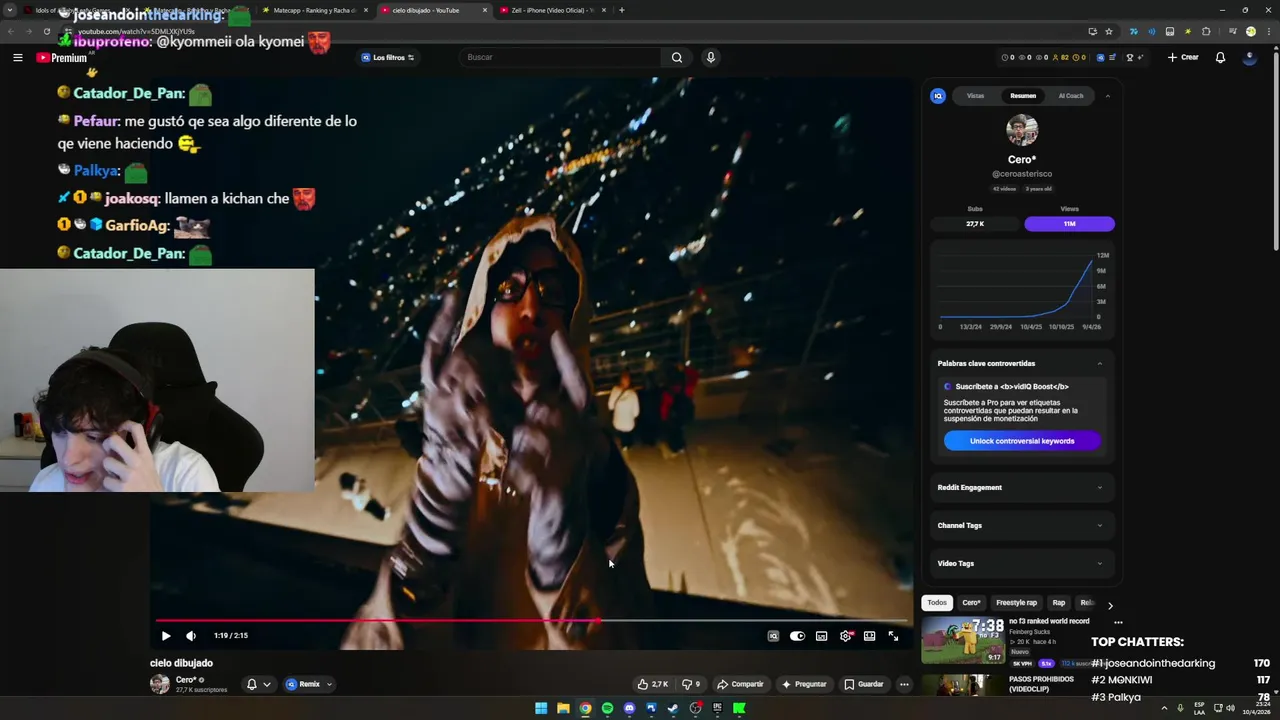
Task: Open PASOS PROHIBIDOS (VIDEOCLIP) video
Action: 1041,684
